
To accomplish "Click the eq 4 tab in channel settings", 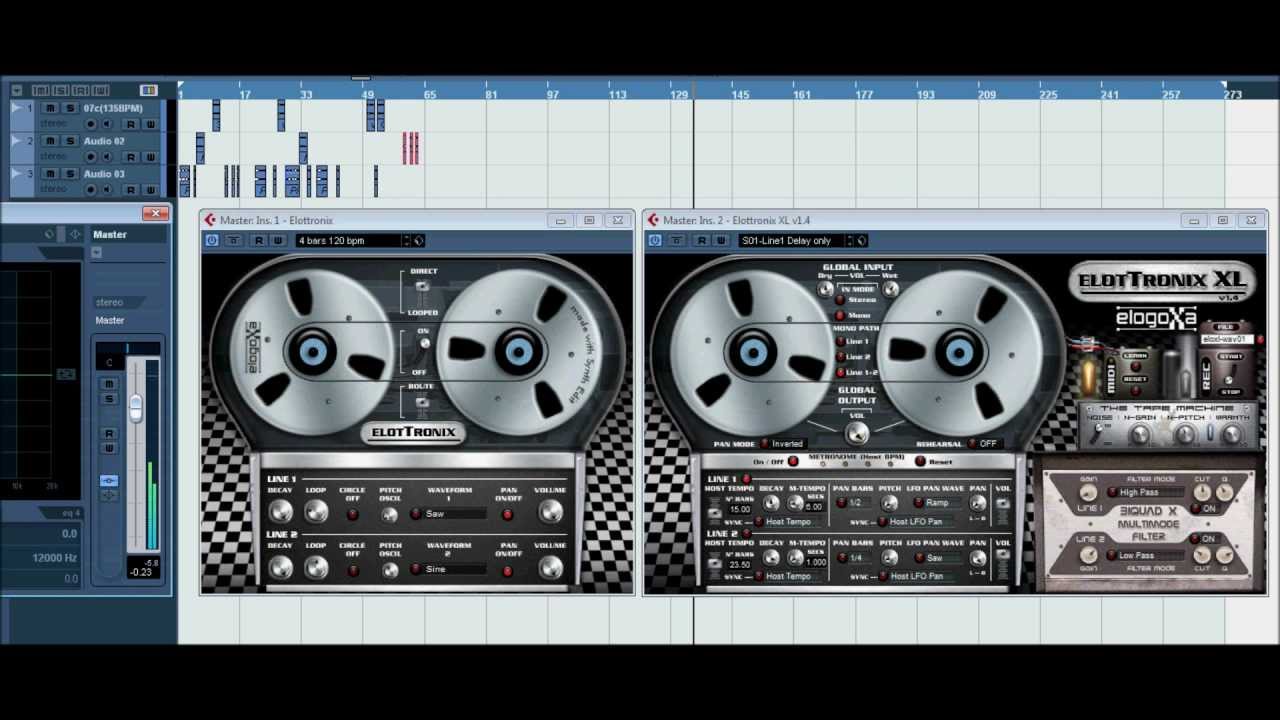I will point(70,513).
